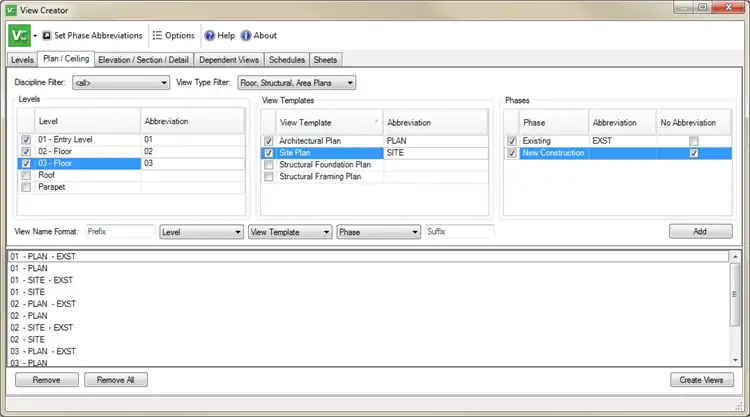750x417 pixels.
Task: Open the Level name format dropdown
Action: coord(201,232)
